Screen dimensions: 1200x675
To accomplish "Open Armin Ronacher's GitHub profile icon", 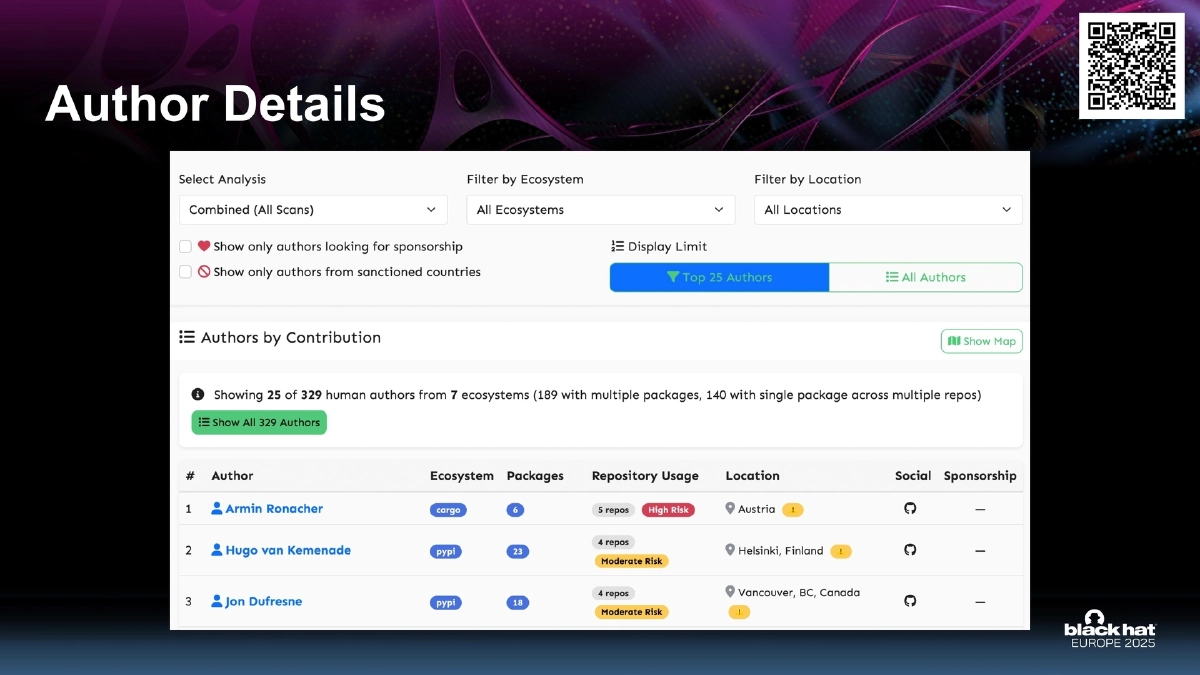I will click(910, 509).
